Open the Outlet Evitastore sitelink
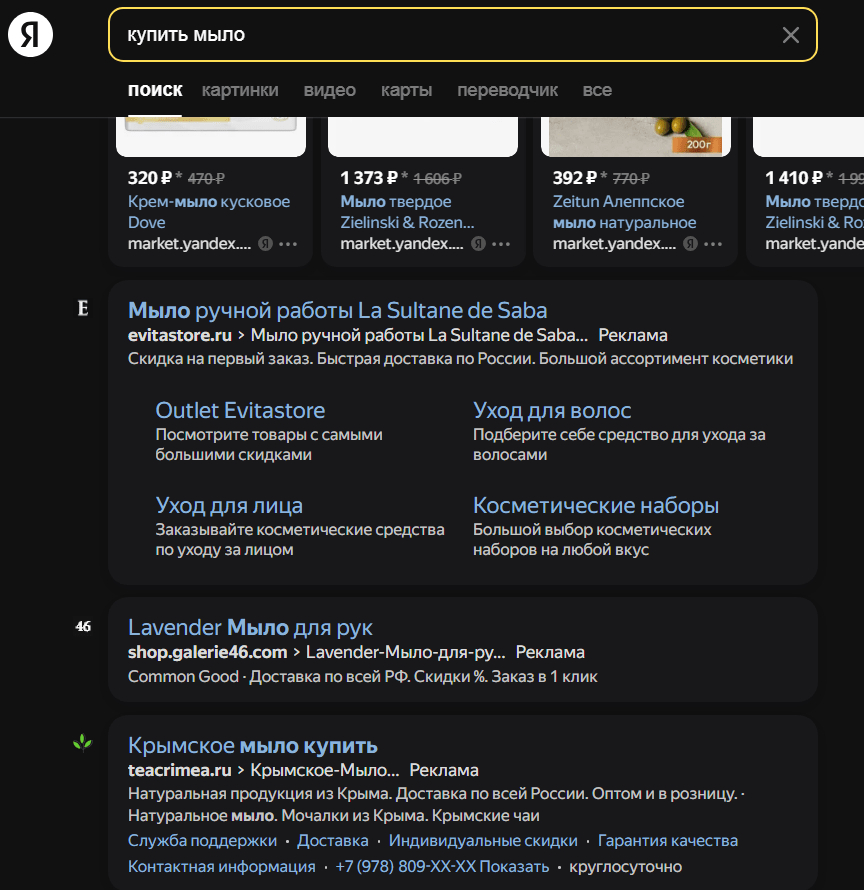 [x=240, y=410]
